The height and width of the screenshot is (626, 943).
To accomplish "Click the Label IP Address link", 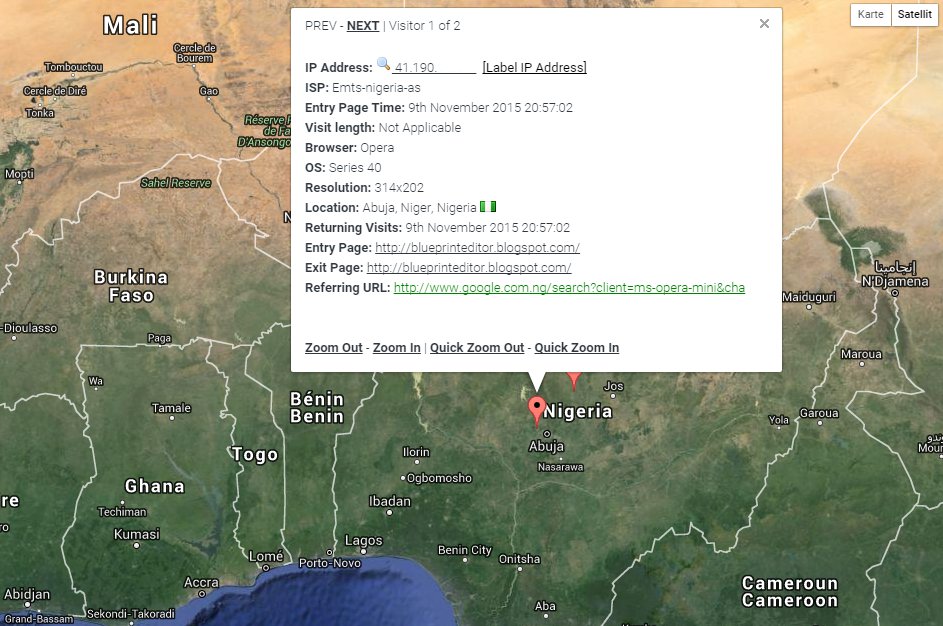I will [x=534, y=68].
